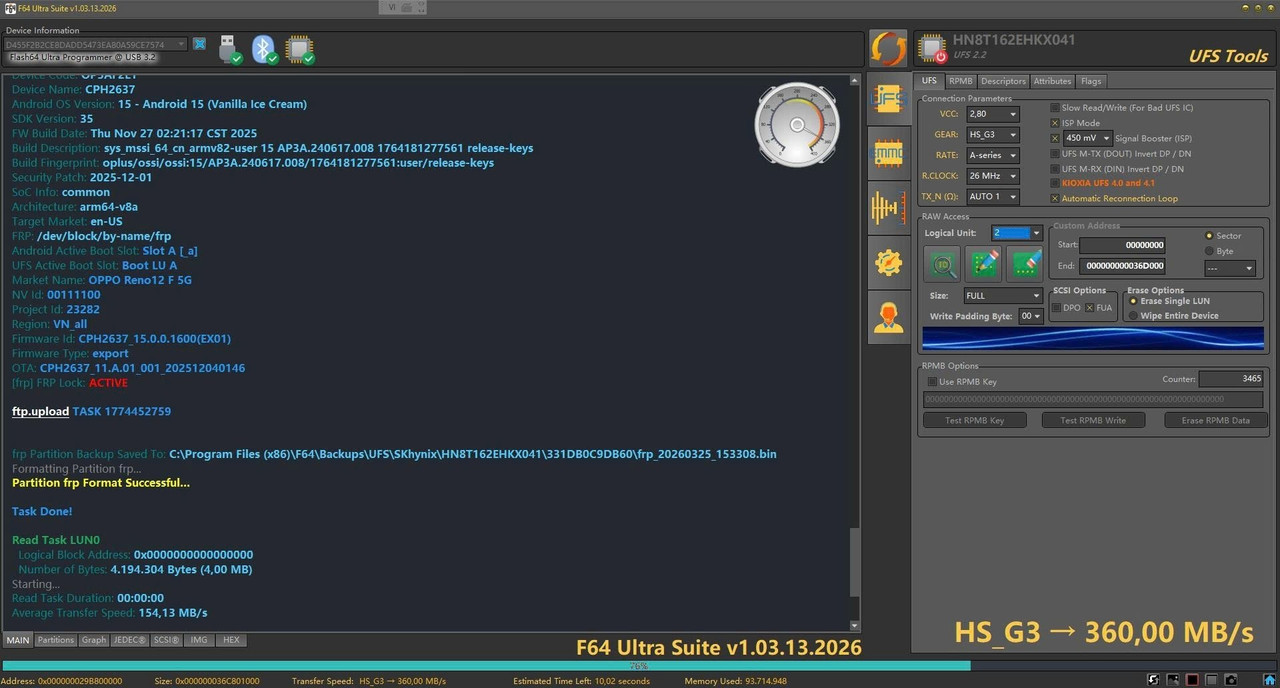The width and height of the screenshot is (1280, 688).
Task: Open the Size FULL dropdown
Action: pyautogui.click(x=1003, y=296)
